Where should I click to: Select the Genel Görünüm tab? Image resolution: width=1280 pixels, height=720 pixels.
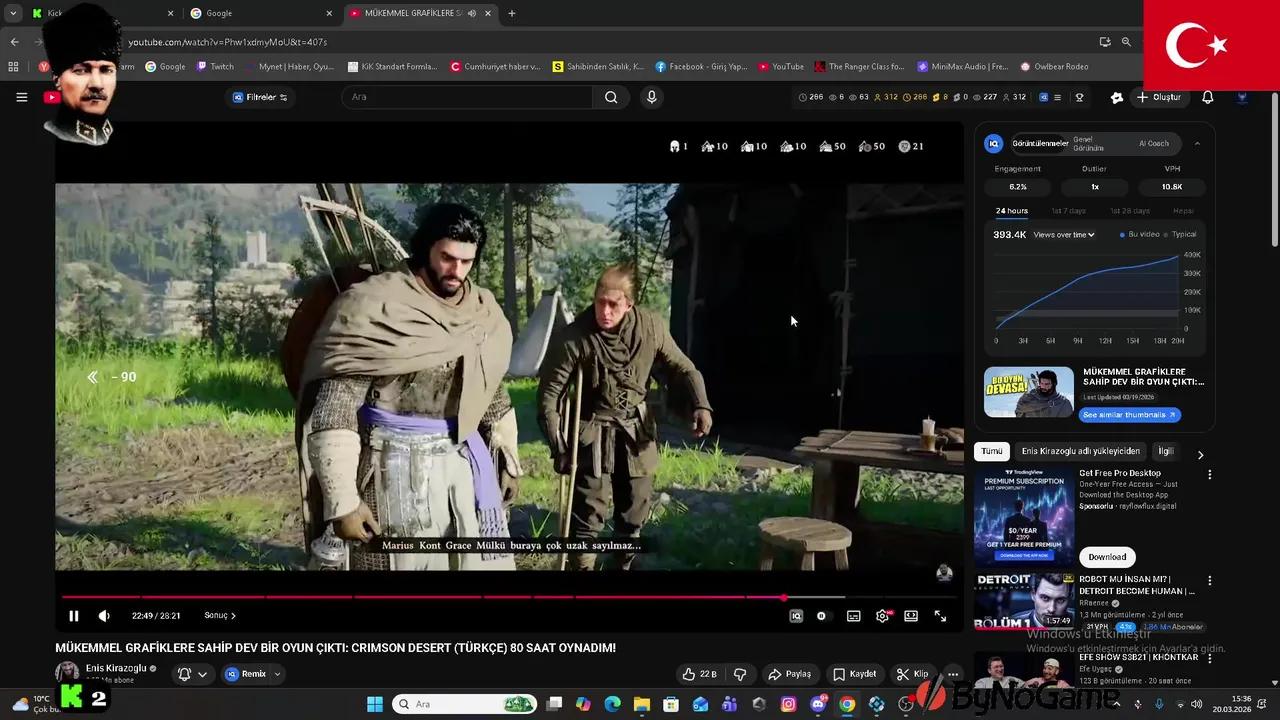point(1089,143)
